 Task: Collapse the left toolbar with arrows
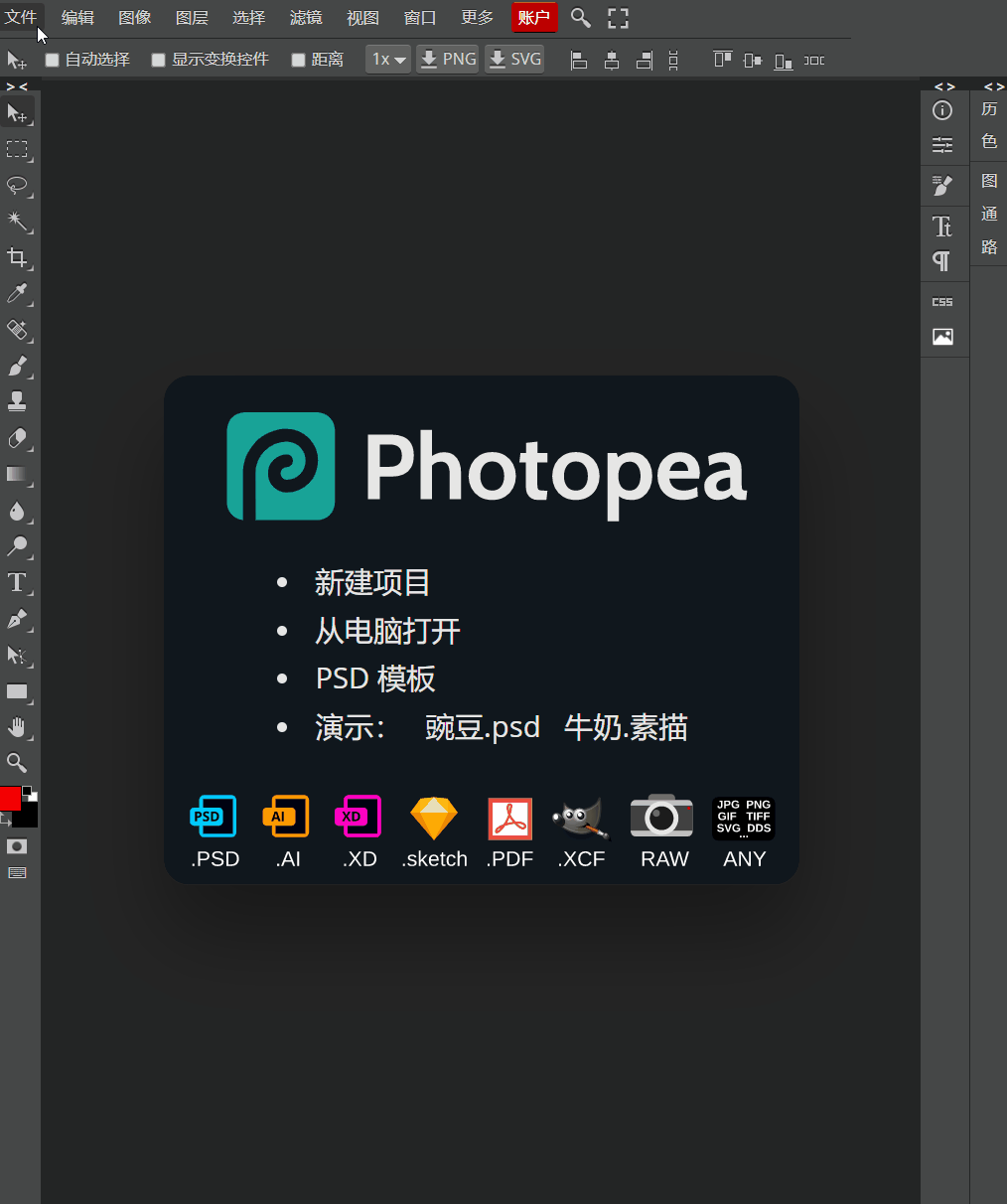(17, 86)
